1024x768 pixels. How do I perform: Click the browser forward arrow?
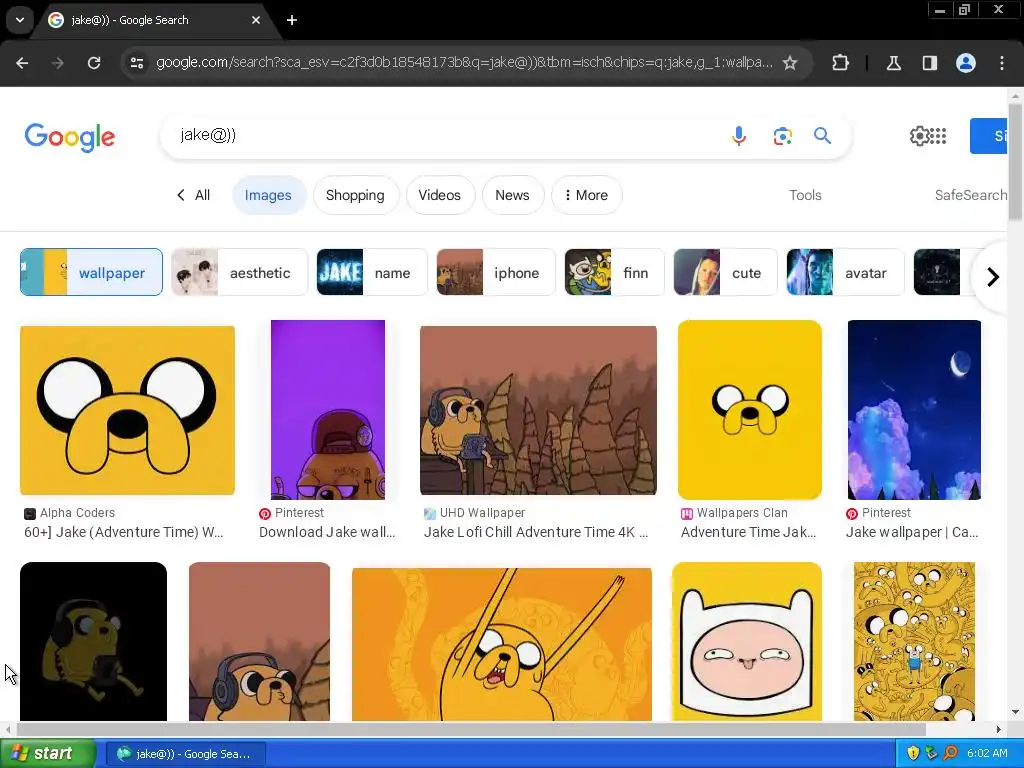click(57, 63)
